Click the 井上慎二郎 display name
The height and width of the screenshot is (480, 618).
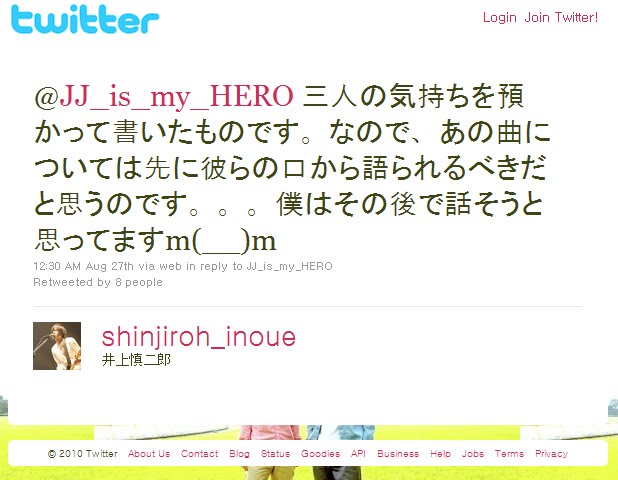(x=136, y=360)
